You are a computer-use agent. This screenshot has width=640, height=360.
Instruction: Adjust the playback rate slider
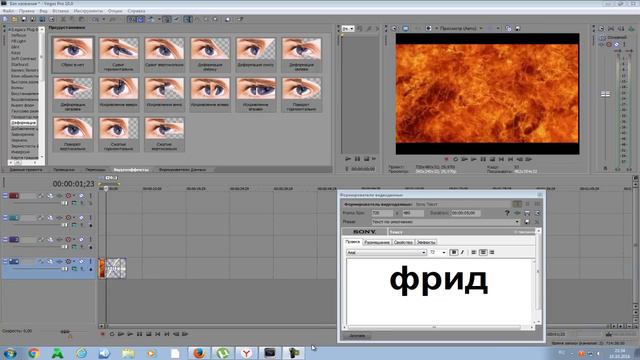(65, 332)
